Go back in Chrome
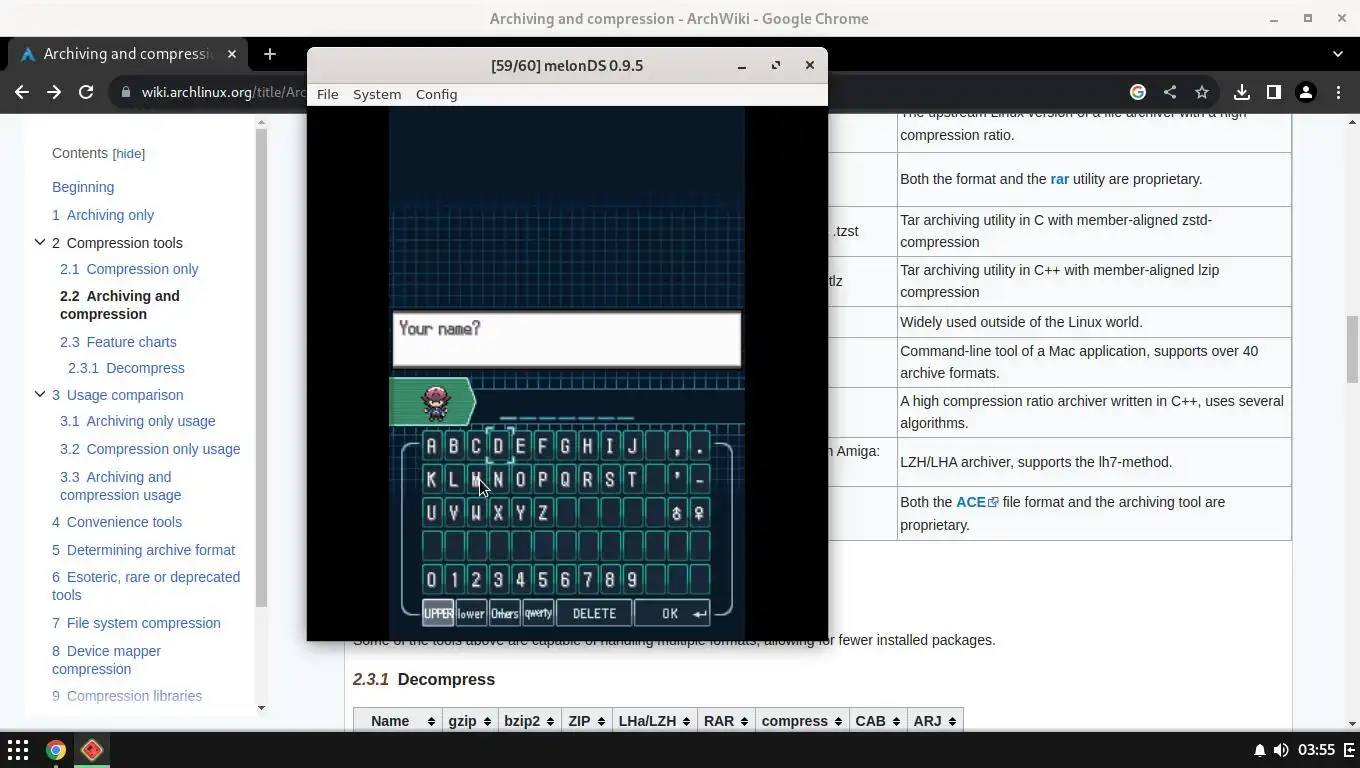This screenshot has height=768, width=1360. click(22, 92)
